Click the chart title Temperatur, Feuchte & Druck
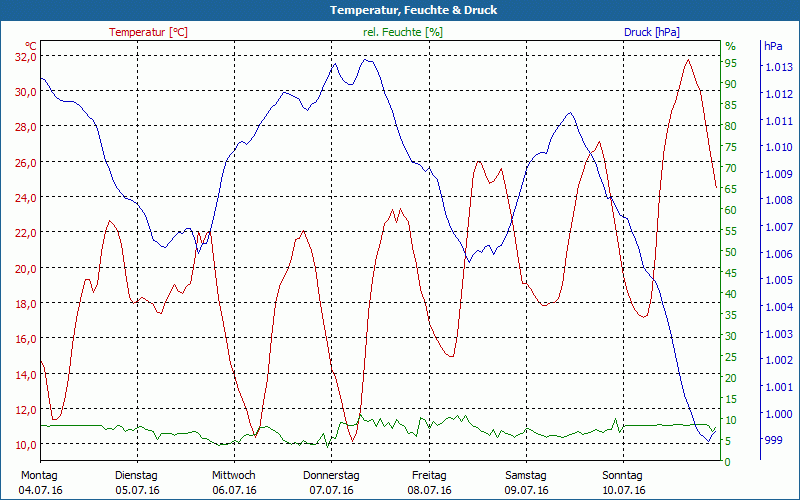800x500 pixels. point(413,10)
